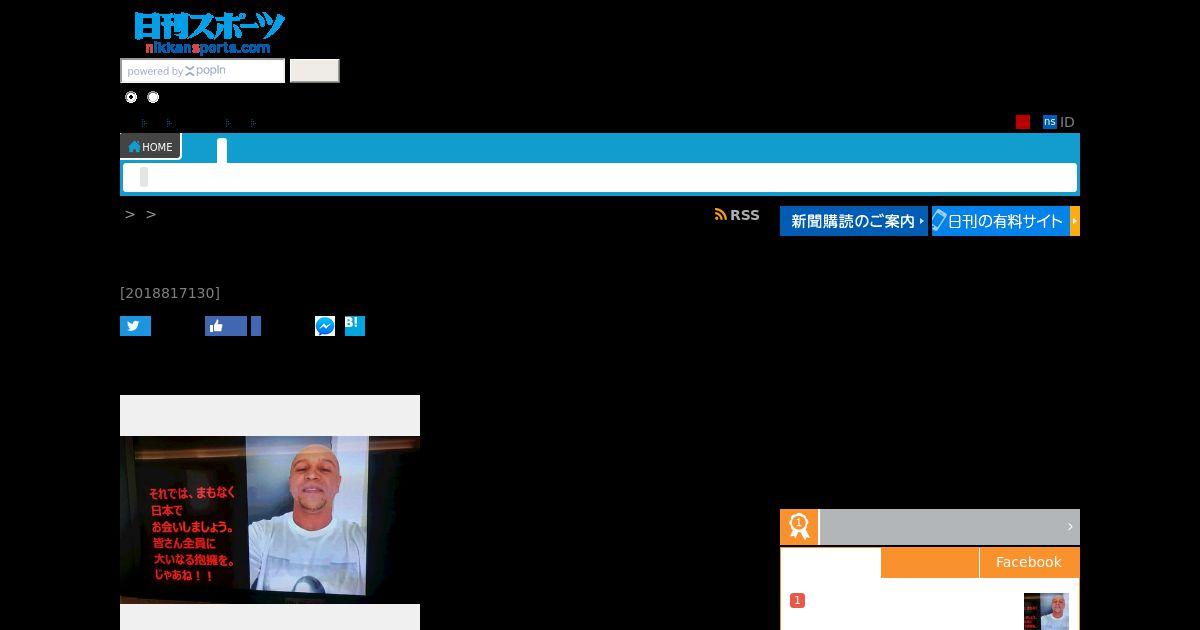Switch to the middle orange ranking tab
The image size is (1200, 630).
pyautogui.click(x=930, y=562)
